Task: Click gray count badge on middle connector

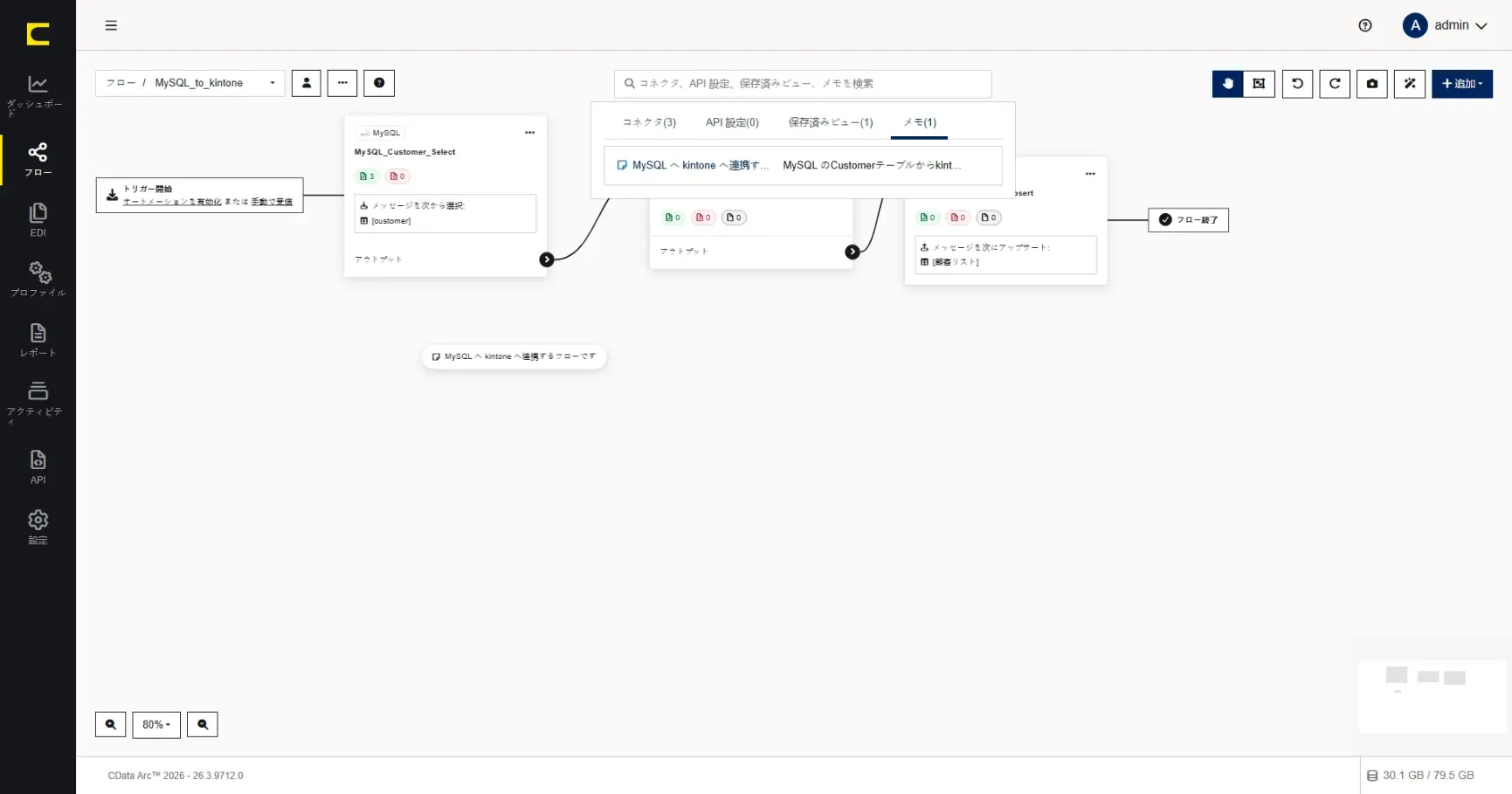Action: coord(734,217)
